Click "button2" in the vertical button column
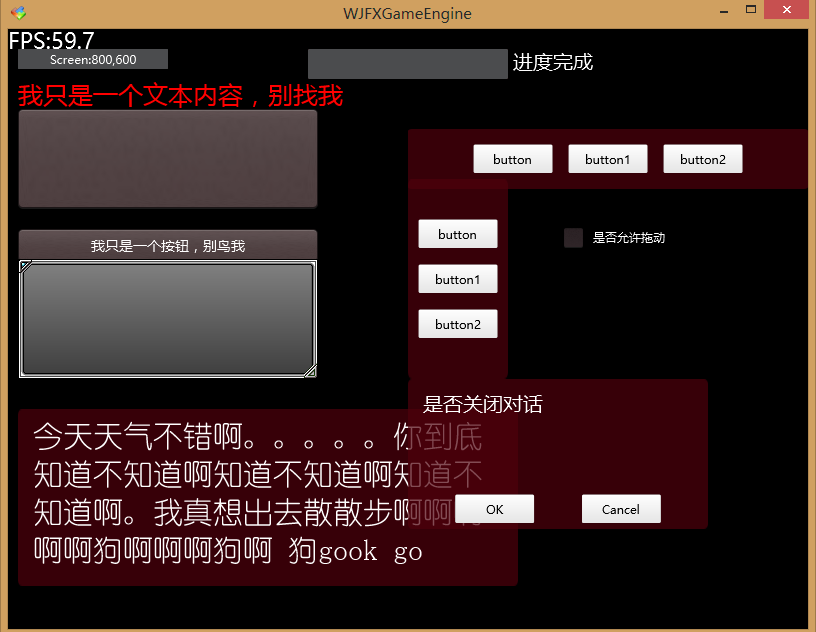Image resolution: width=816 pixels, height=632 pixels. point(457,324)
